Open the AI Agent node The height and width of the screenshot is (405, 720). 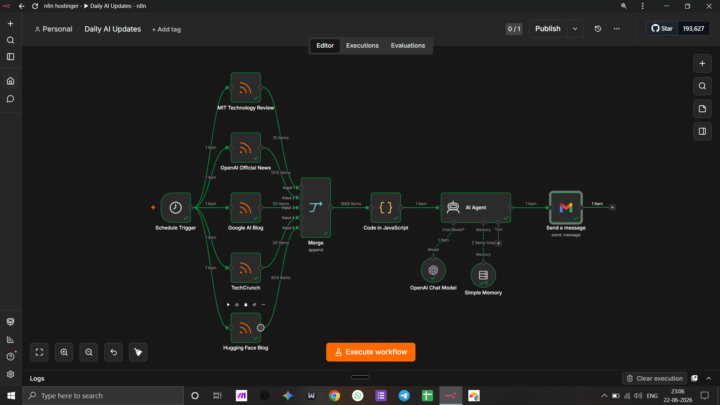[x=476, y=208]
